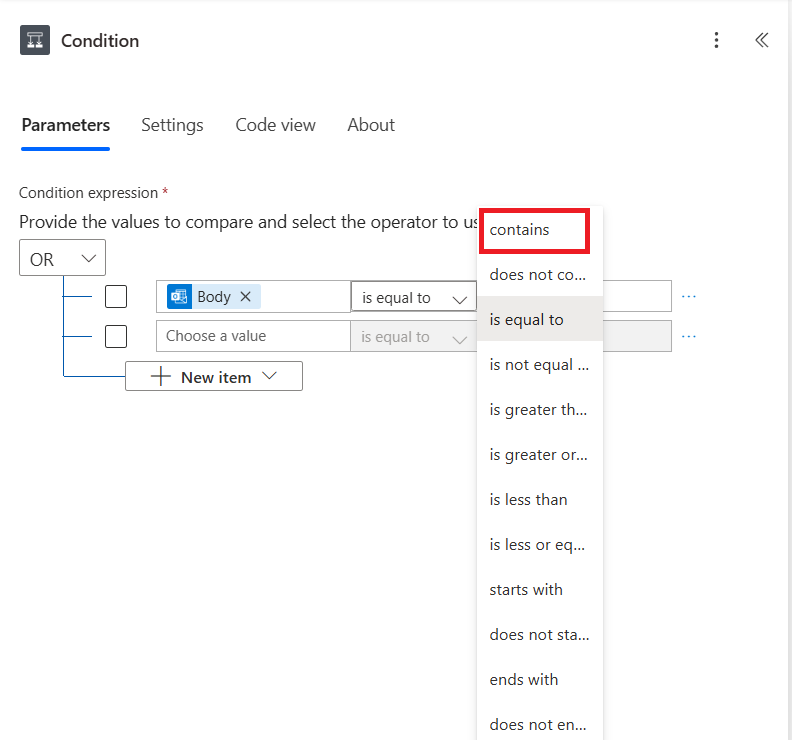The height and width of the screenshot is (740, 792).
Task: Collapse the panel with the double chevron
Action: pos(762,40)
